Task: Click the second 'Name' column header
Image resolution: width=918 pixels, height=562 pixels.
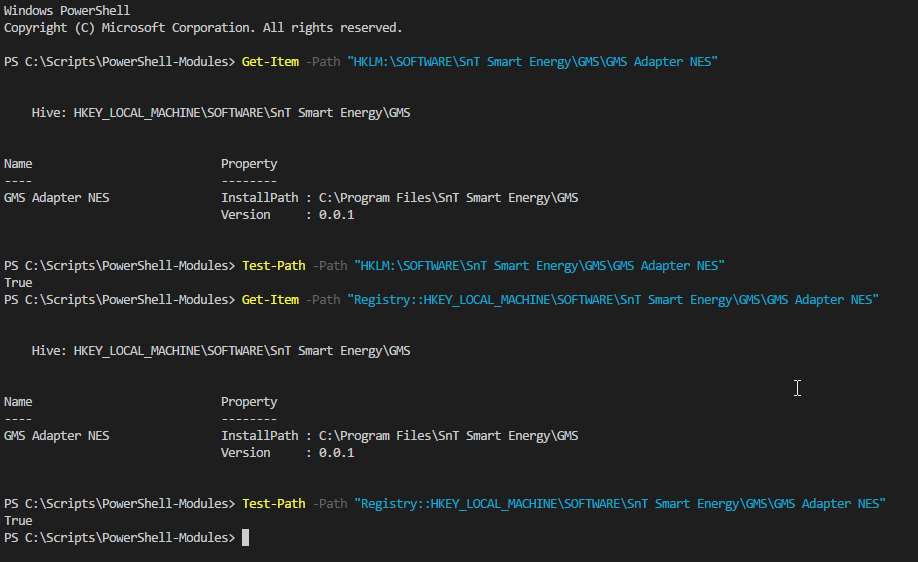Action: click(18, 402)
